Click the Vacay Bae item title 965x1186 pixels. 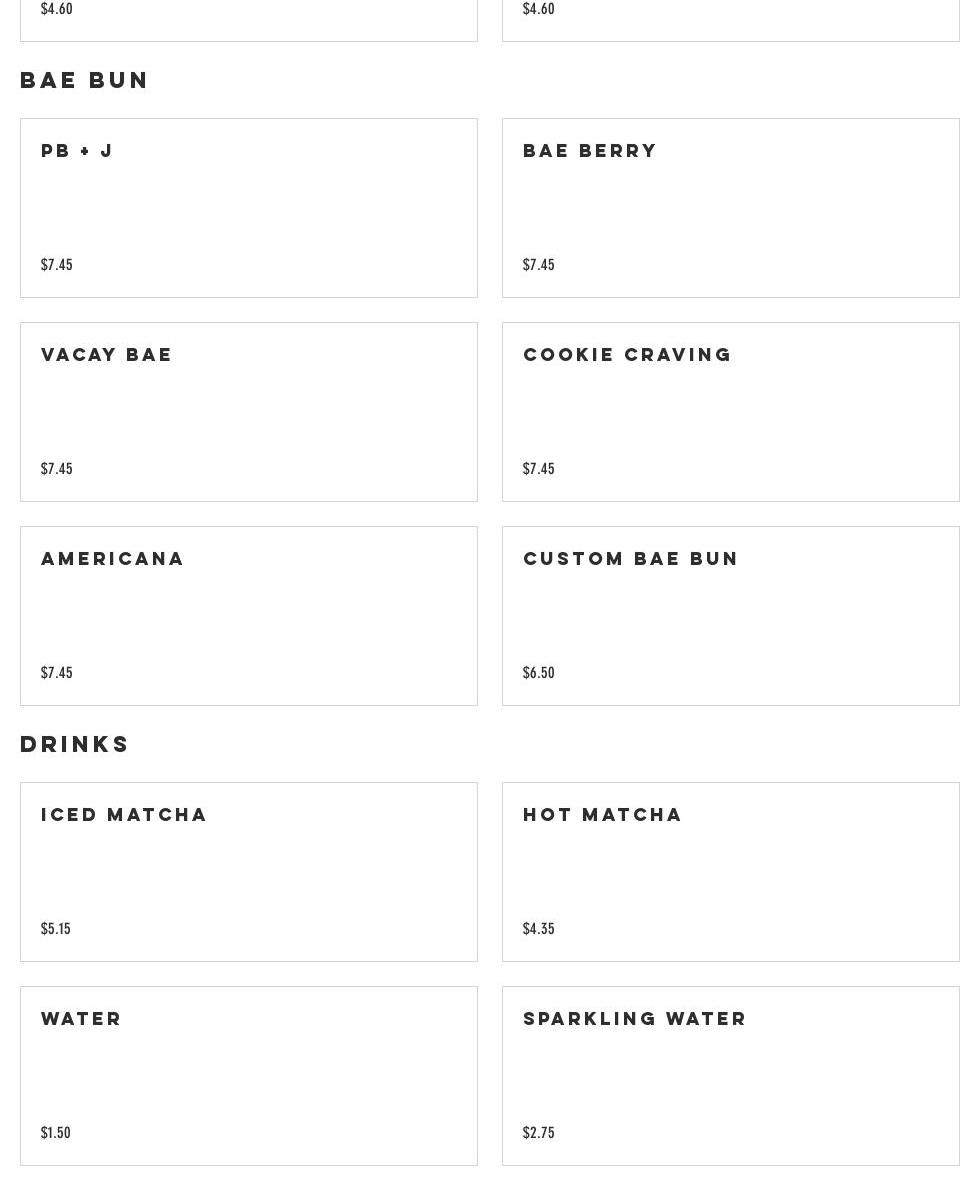click(107, 355)
